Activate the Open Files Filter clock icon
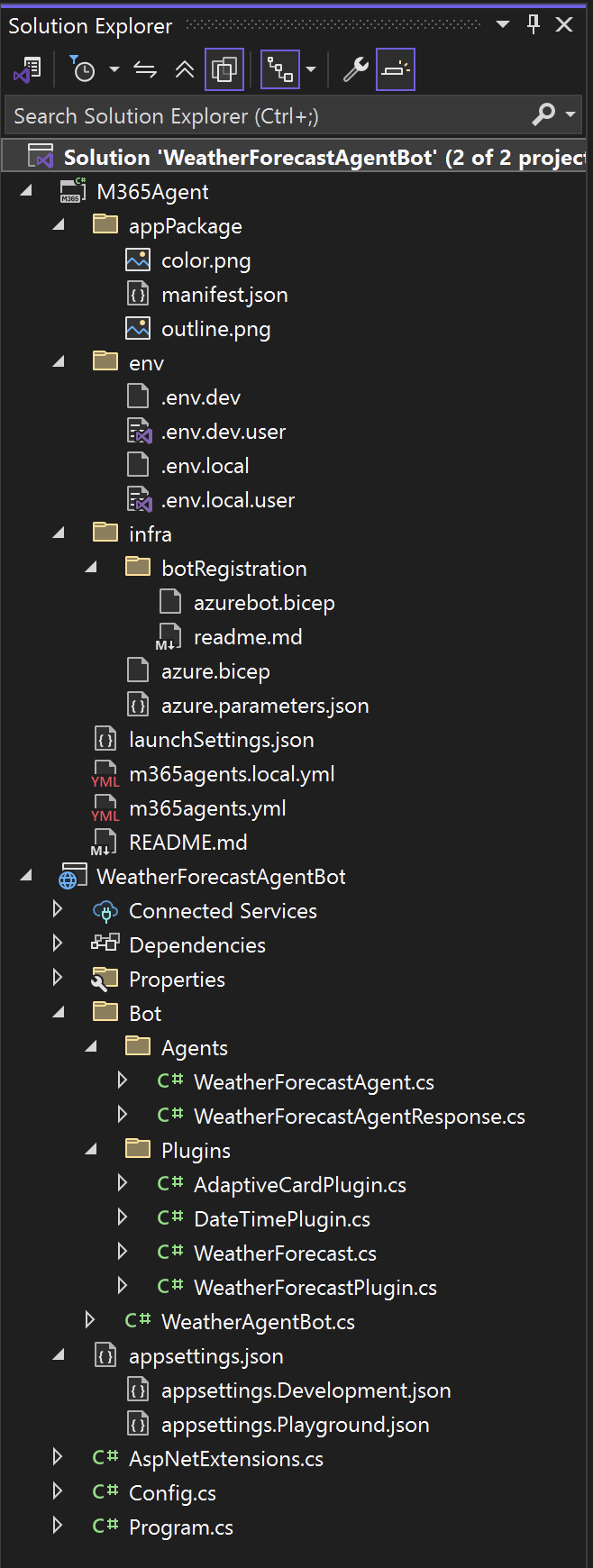Image resolution: width=593 pixels, height=1568 pixels. click(83, 69)
